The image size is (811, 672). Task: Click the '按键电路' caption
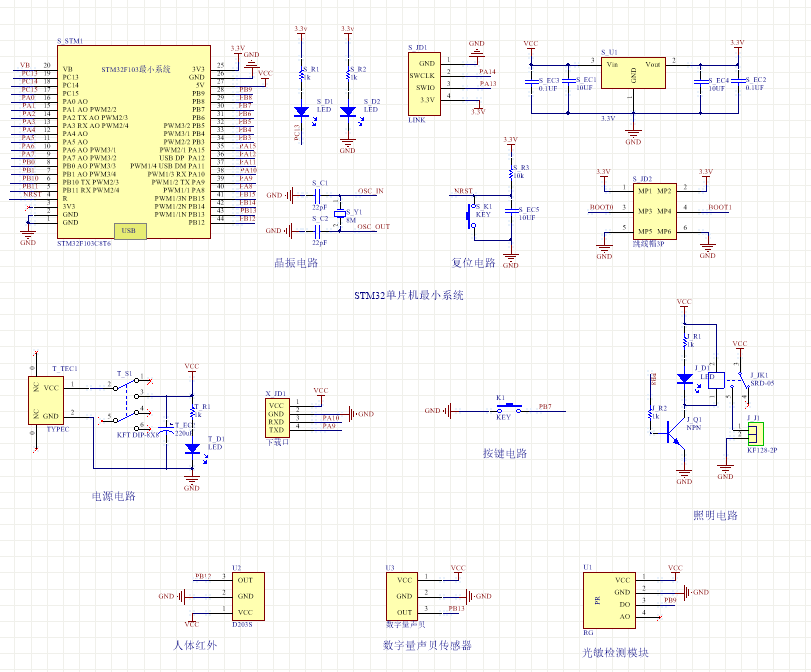pyautogui.click(x=504, y=454)
